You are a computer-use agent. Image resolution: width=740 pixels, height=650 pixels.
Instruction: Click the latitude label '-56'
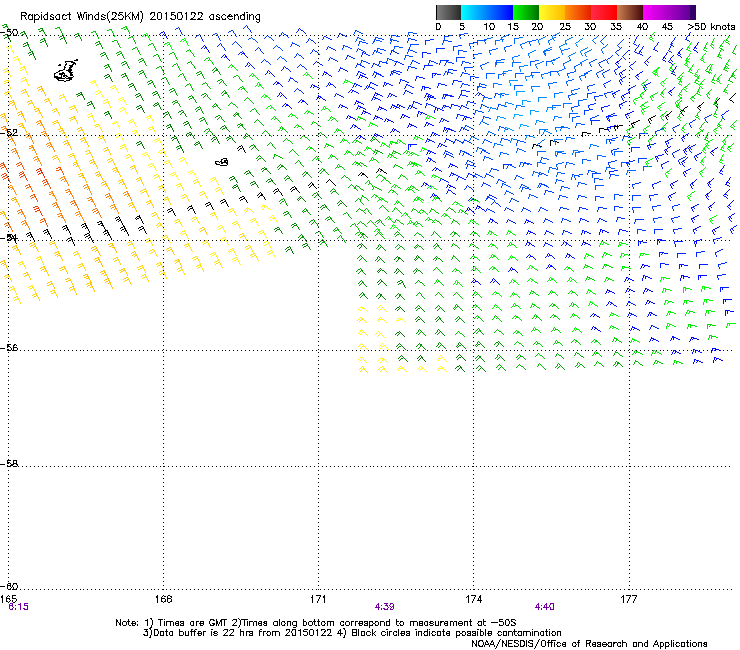point(9,347)
